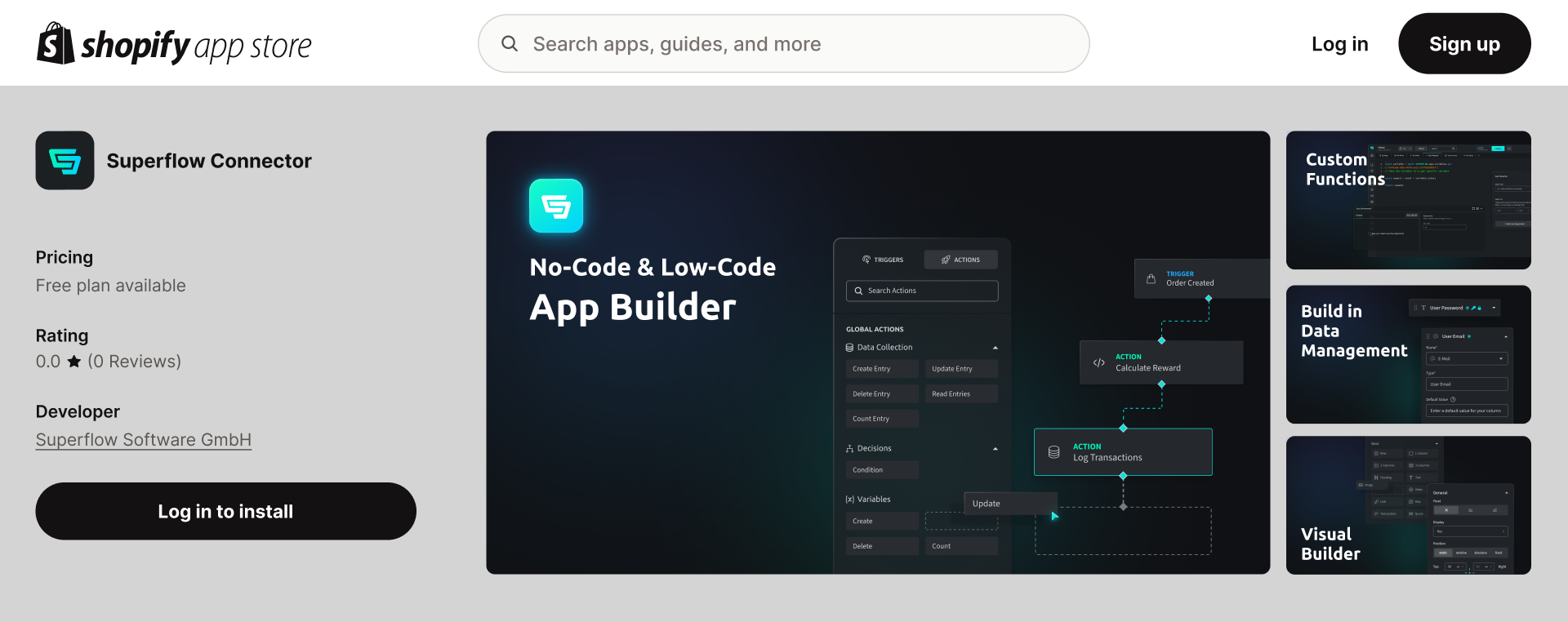Open the No-Code & Low-Code App Builder image

coord(878,353)
